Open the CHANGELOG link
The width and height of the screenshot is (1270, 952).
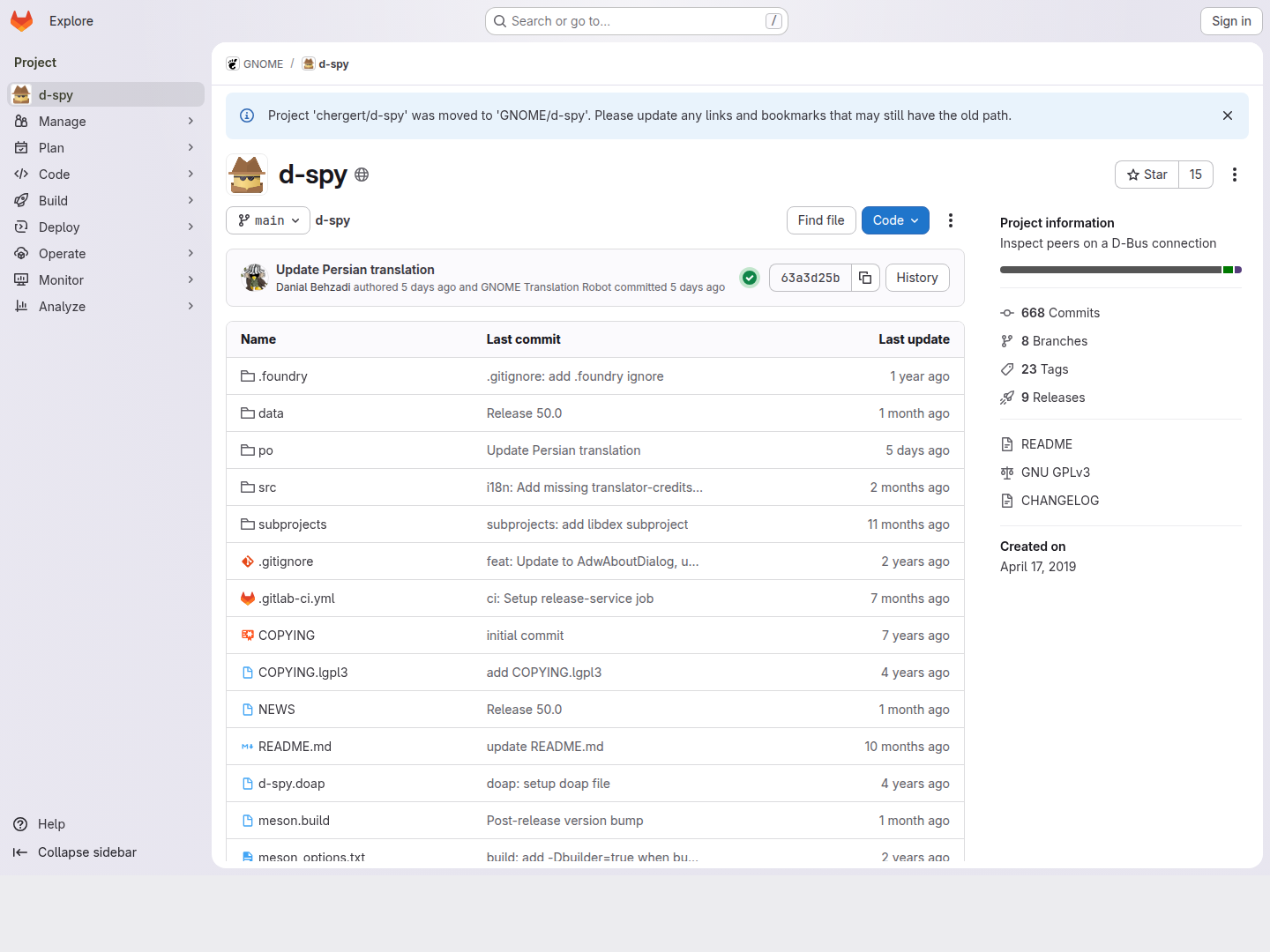[x=1060, y=501]
